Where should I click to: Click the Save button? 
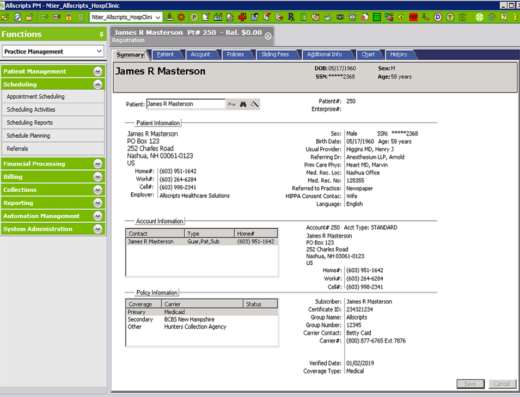point(470,384)
